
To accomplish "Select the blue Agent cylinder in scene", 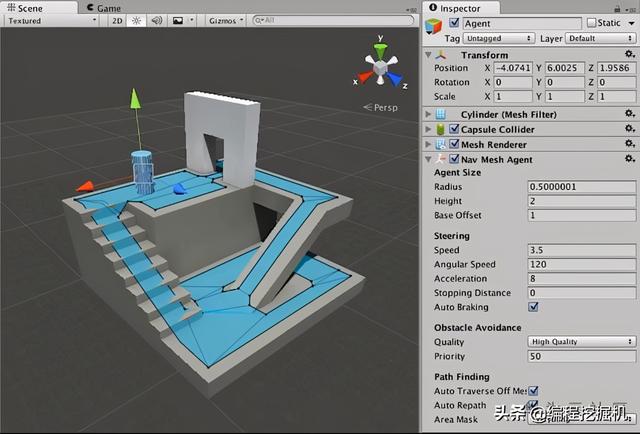I will [x=142, y=172].
